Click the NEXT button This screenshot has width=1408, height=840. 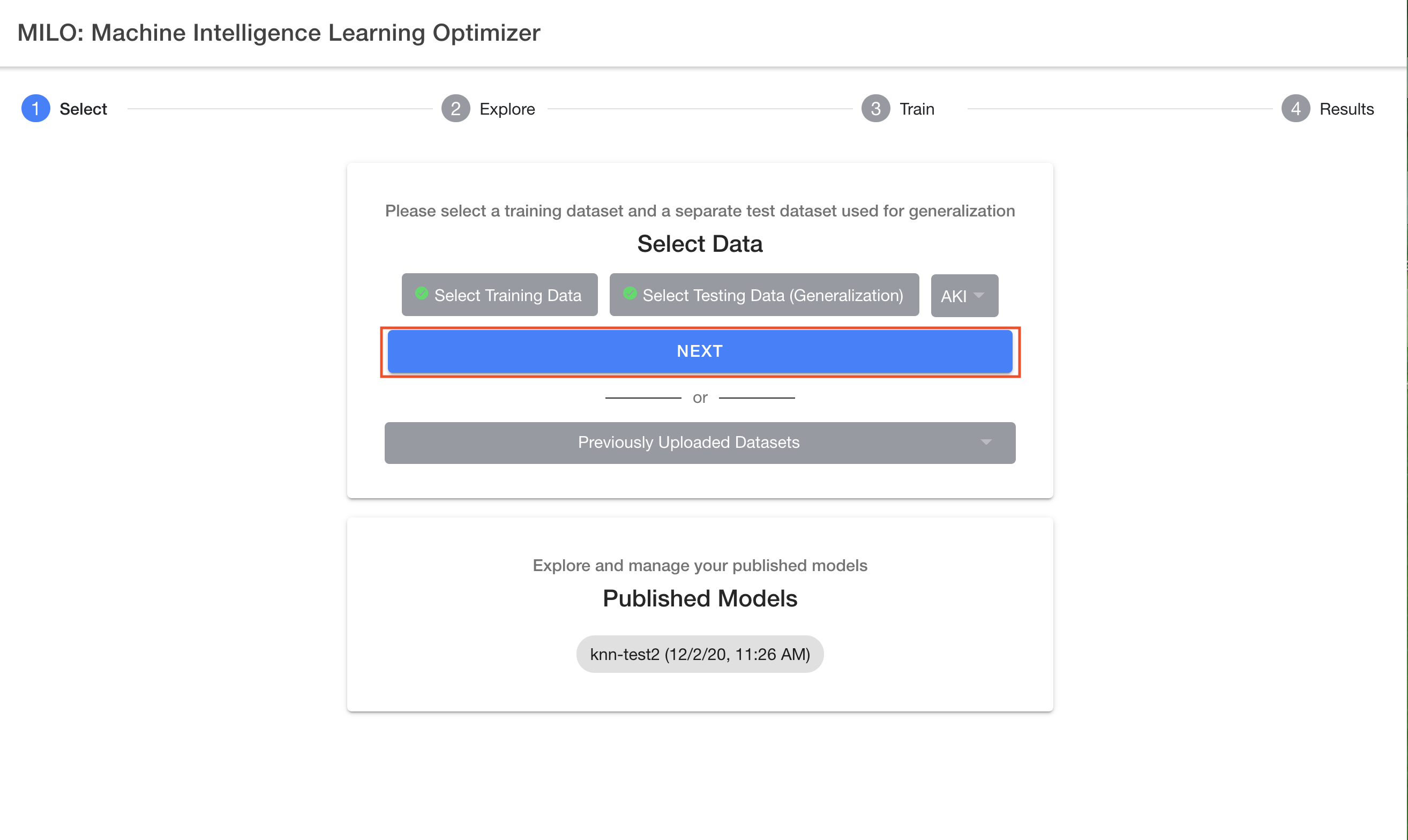700,351
